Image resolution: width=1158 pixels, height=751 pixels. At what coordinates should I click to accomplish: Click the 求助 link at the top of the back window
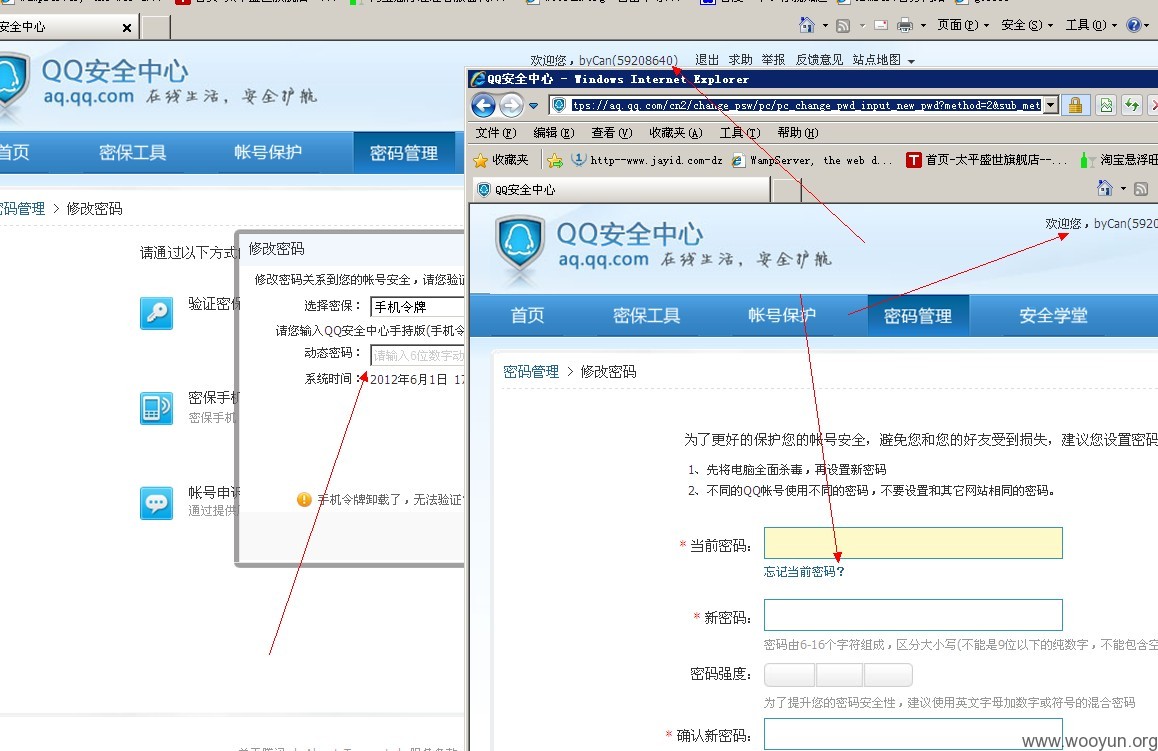[740, 60]
